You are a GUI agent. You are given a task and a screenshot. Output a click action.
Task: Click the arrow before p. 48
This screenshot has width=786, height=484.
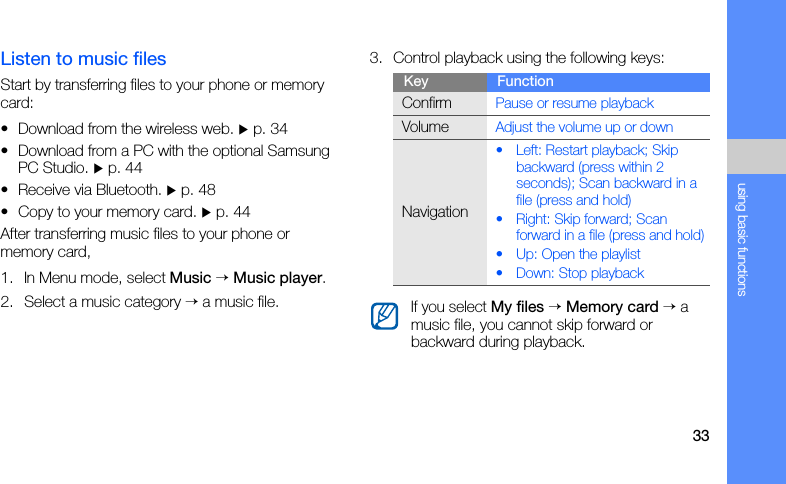[x=172, y=190]
